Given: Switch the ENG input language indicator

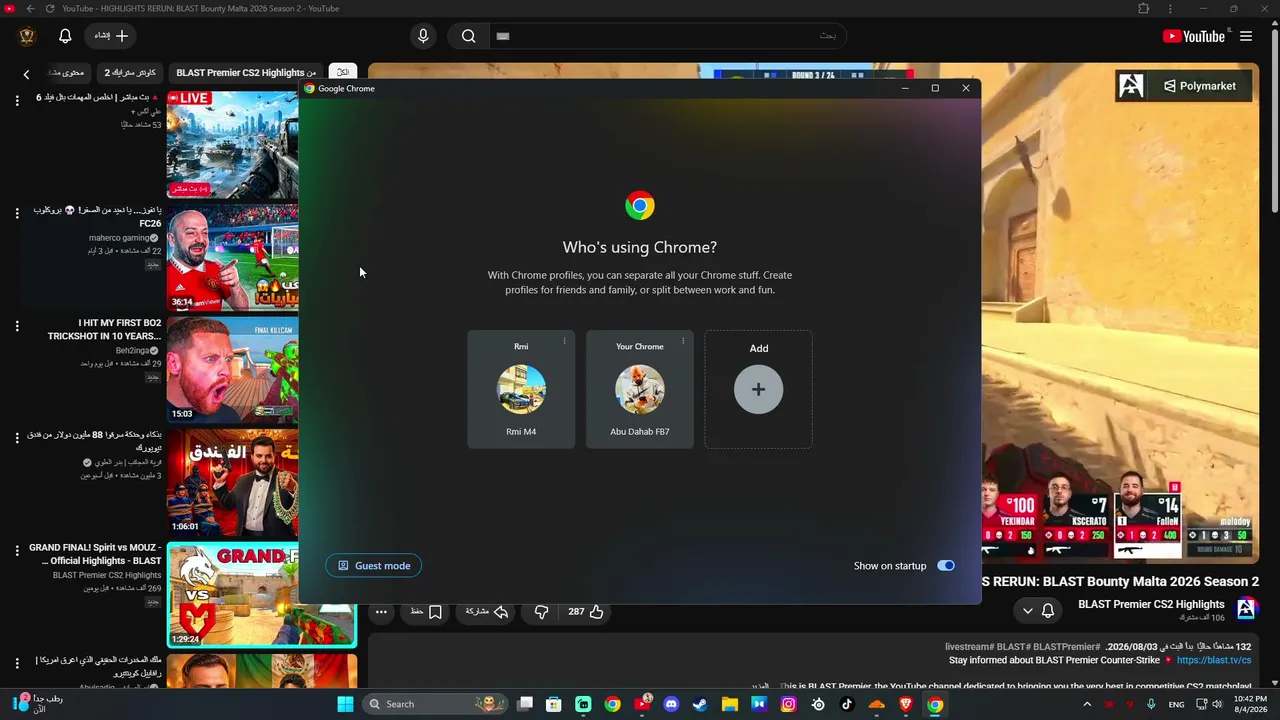Looking at the screenshot, I should pyautogui.click(x=1177, y=704).
